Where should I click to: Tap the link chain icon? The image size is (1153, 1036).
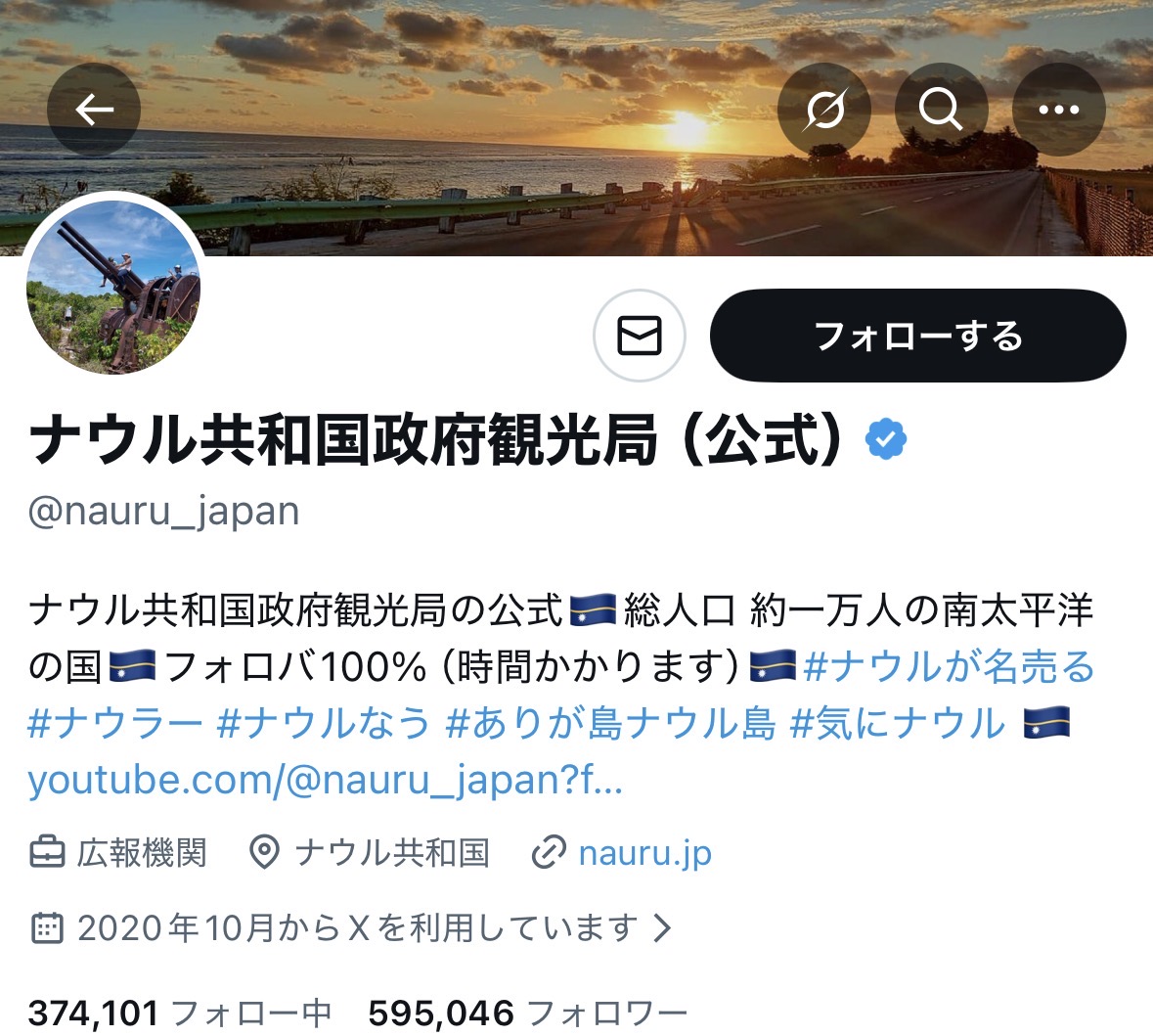(549, 853)
